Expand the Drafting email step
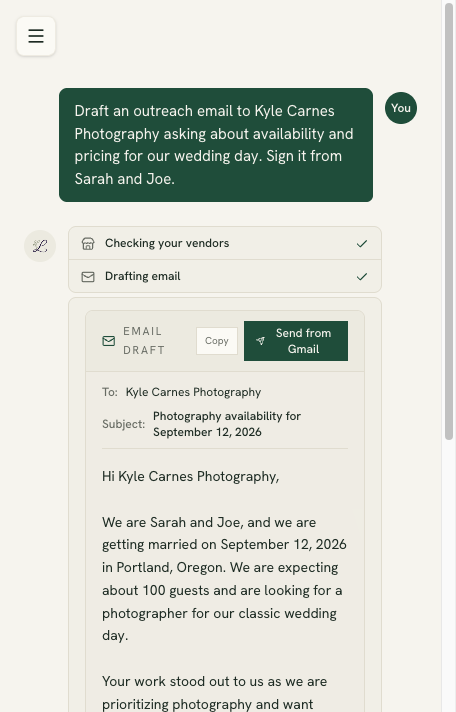Viewport: 456px width, 712px height. 225,276
